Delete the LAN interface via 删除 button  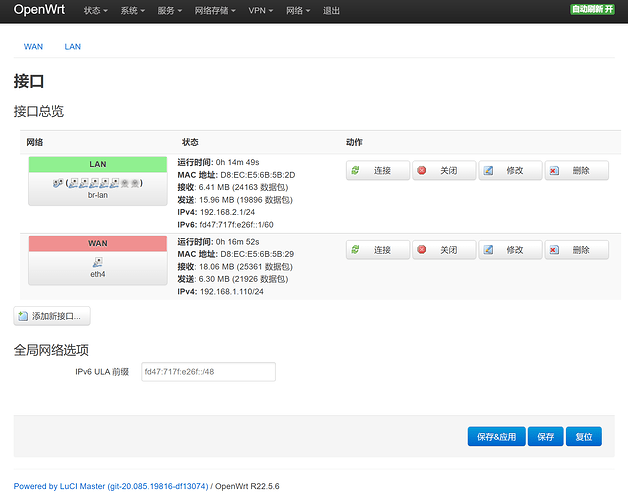(x=576, y=171)
